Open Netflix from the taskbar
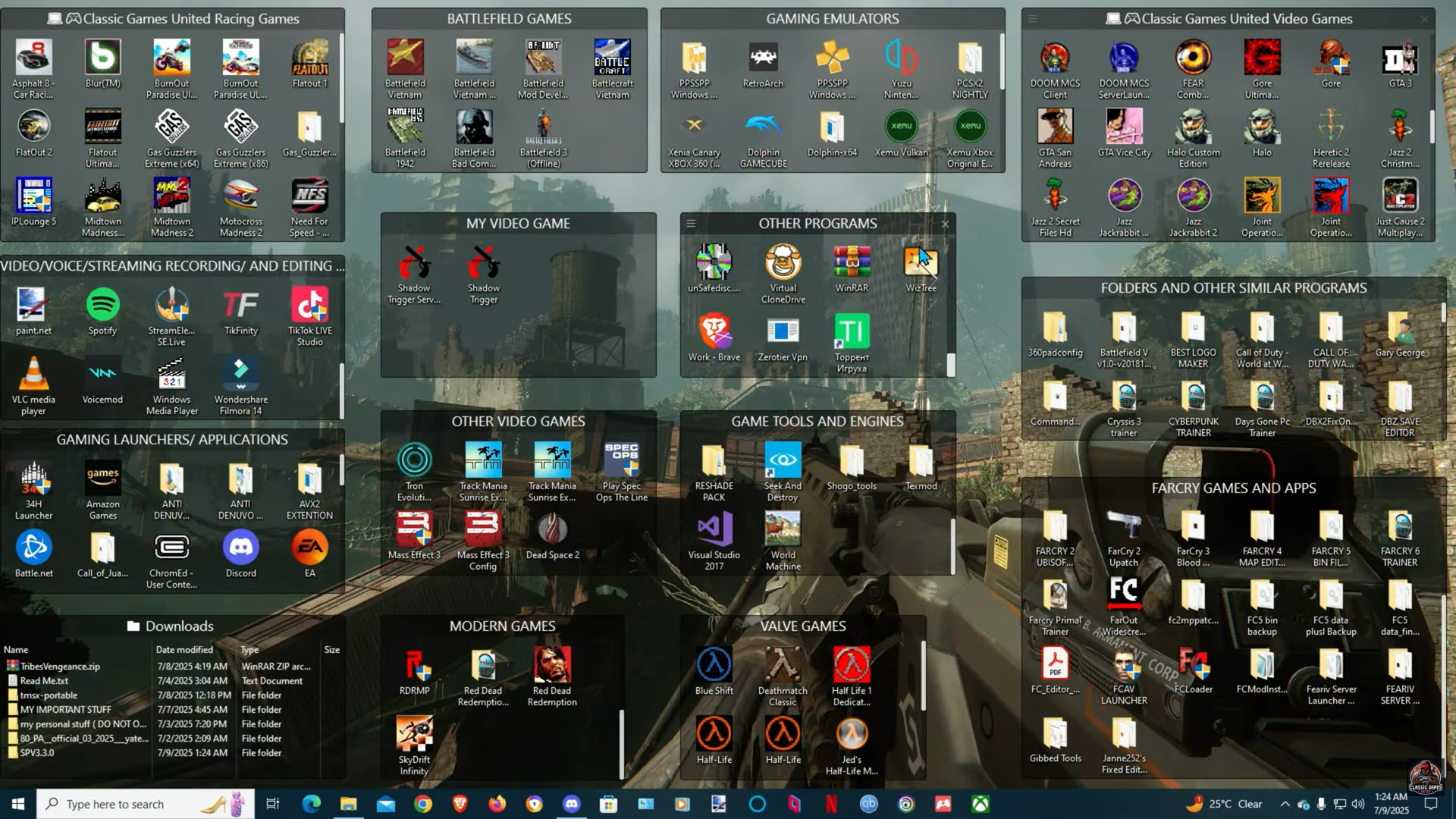Viewport: 1456px width, 819px height. (x=831, y=804)
